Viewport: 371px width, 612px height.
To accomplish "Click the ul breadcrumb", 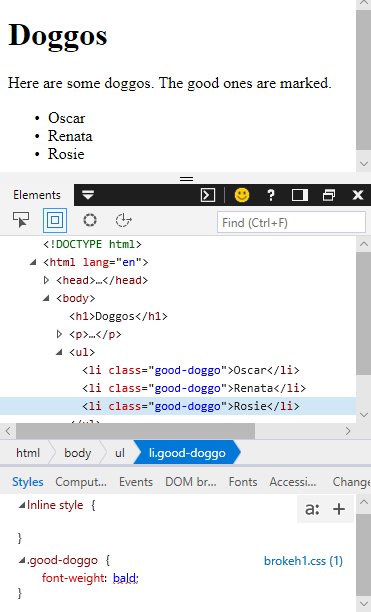I will pyautogui.click(x=120, y=453).
